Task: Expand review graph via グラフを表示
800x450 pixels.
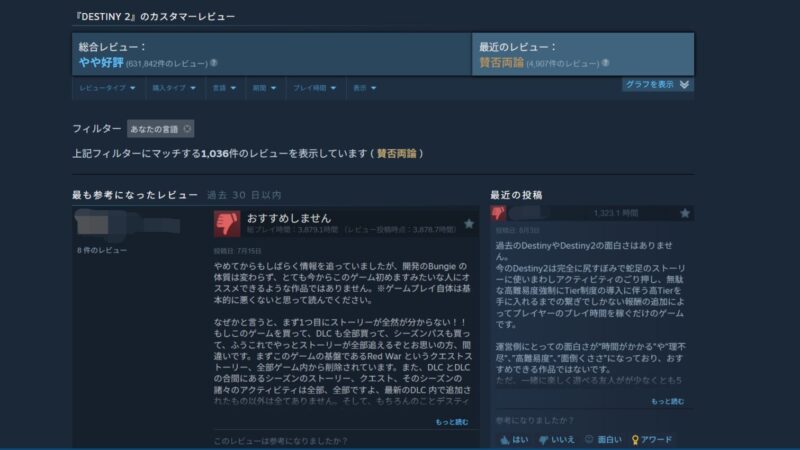Action: point(657,84)
